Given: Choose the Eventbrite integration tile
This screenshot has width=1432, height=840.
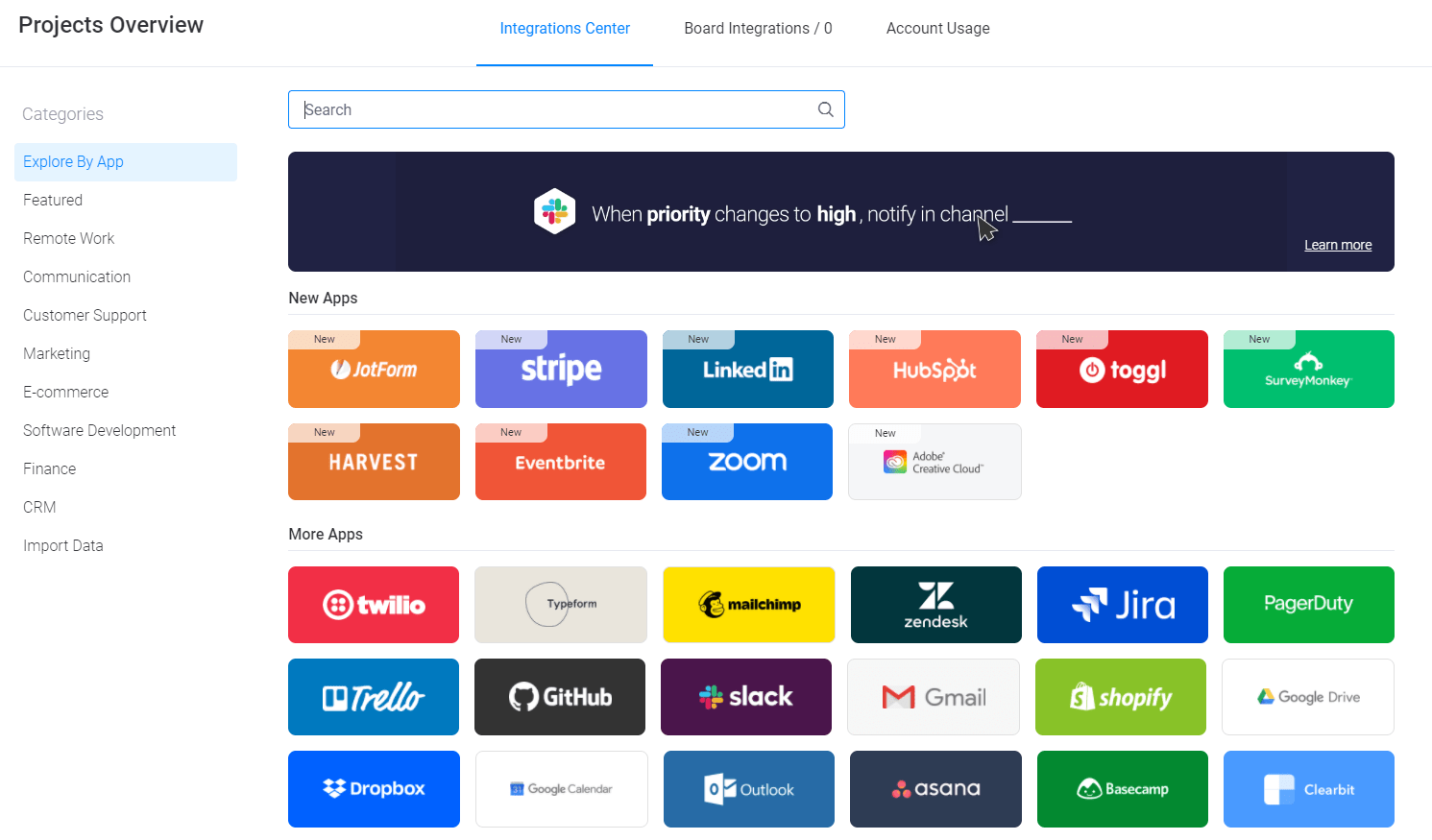Looking at the screenshot, I should coord(561,462).
